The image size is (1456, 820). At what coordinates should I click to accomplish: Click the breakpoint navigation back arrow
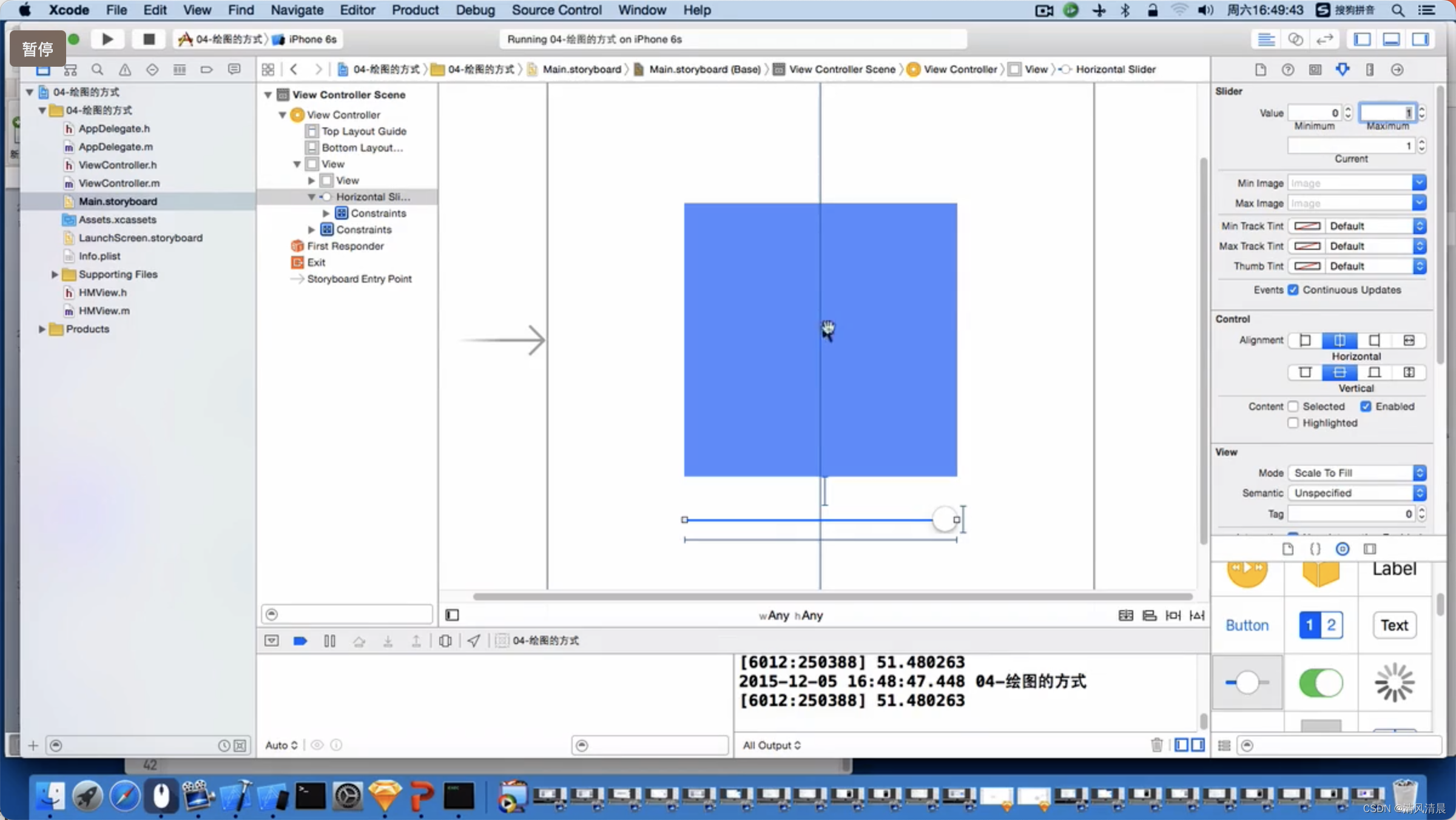click(294, 69)
